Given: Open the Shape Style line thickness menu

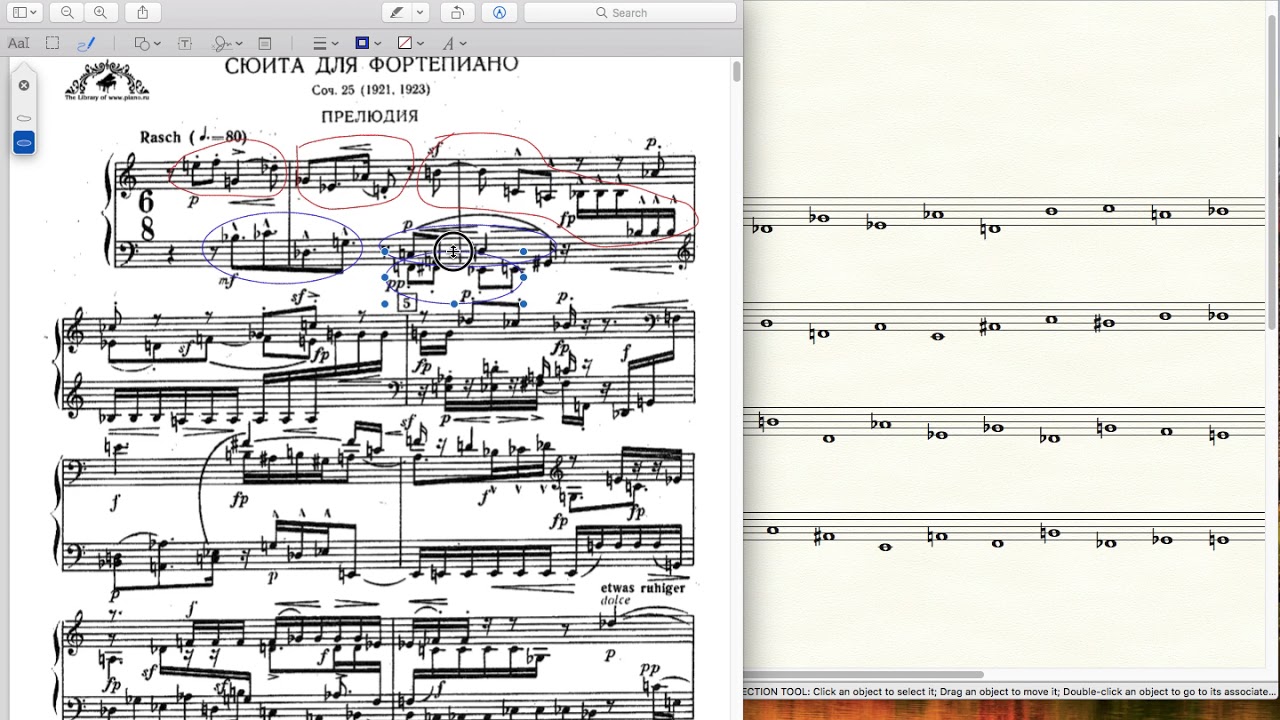Looking at the screenshot, I should [x=325, y=43].
